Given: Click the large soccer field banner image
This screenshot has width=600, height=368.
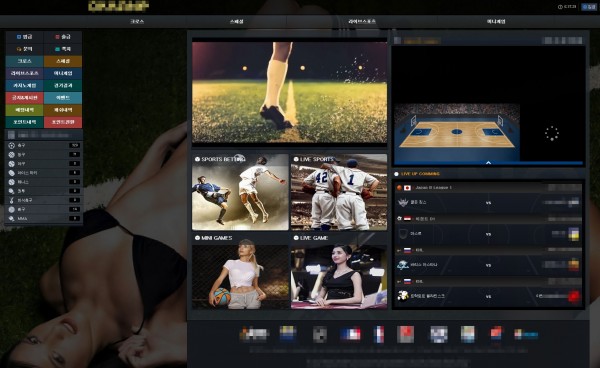Looking at the screenshot, I should pyautogui.click(x=289, y=92).
